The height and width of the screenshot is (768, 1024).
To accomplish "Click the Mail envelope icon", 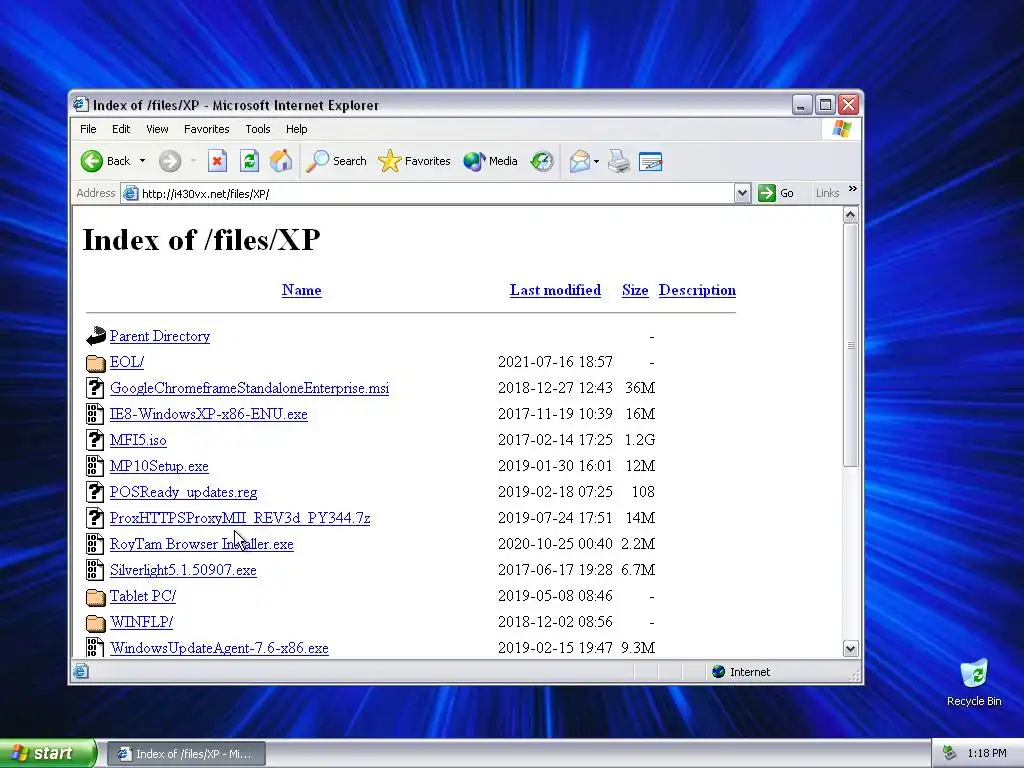I will pyautogui.click(x=579, y=161).
